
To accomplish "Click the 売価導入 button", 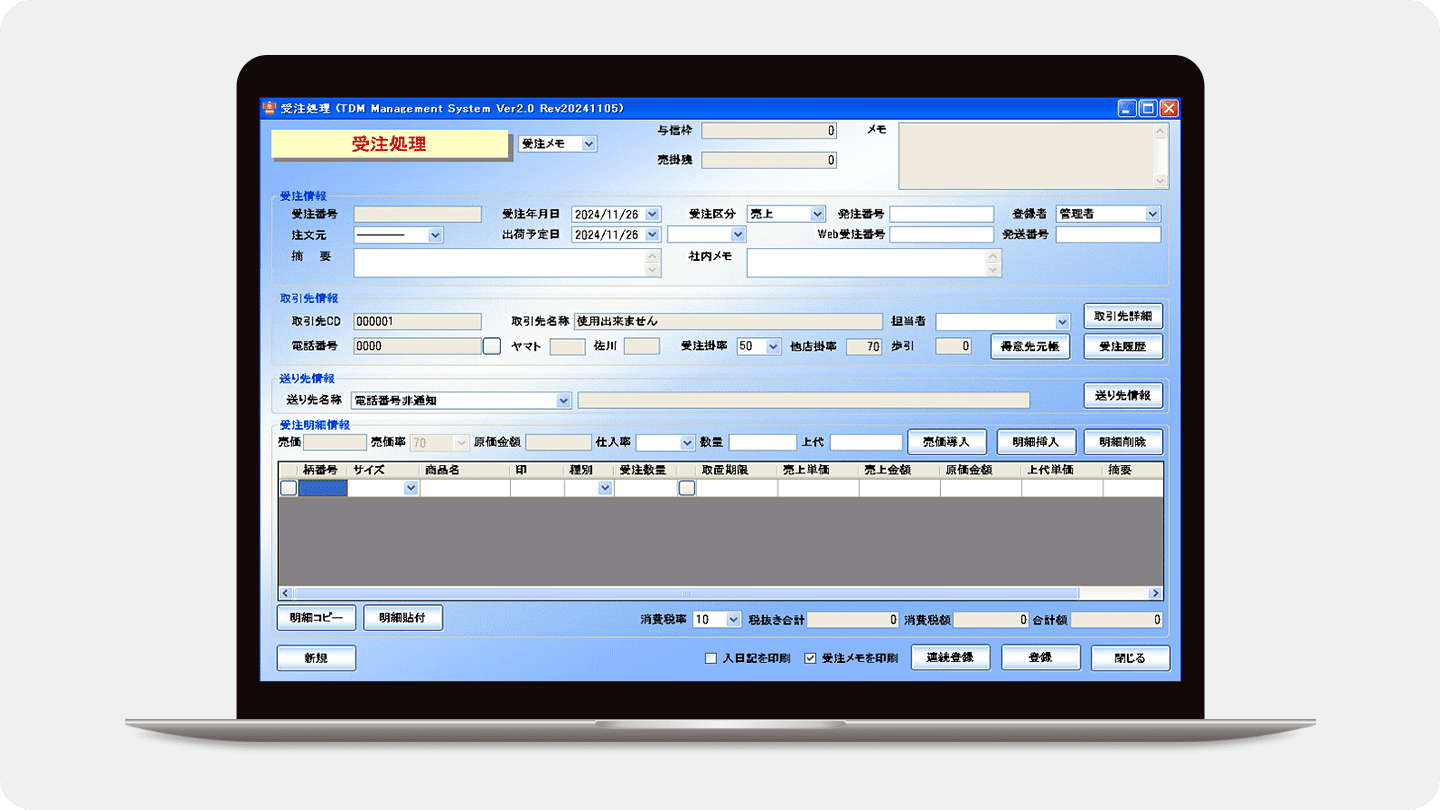I will tap(947, 441).
